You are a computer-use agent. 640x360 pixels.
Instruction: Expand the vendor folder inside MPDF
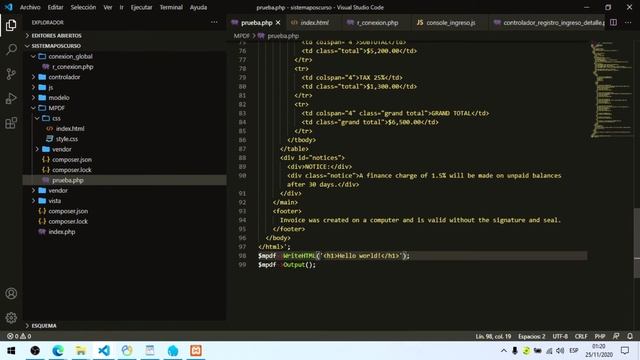(124, 149)
